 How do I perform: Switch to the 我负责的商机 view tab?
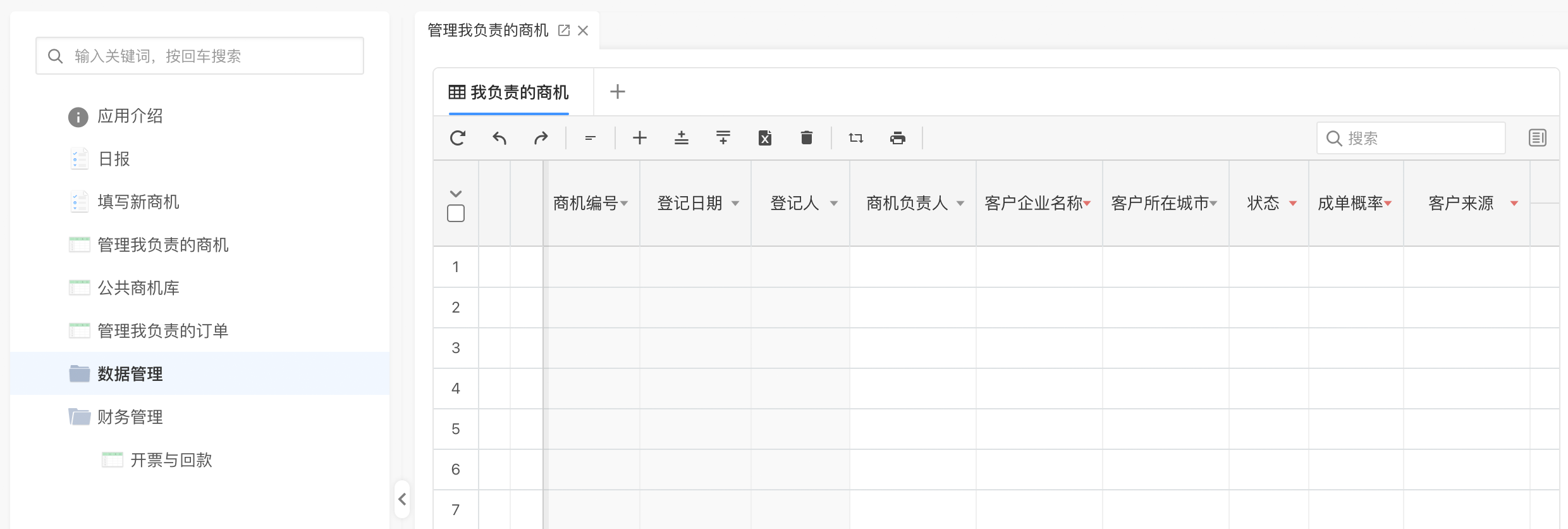(x=509, y=92)
